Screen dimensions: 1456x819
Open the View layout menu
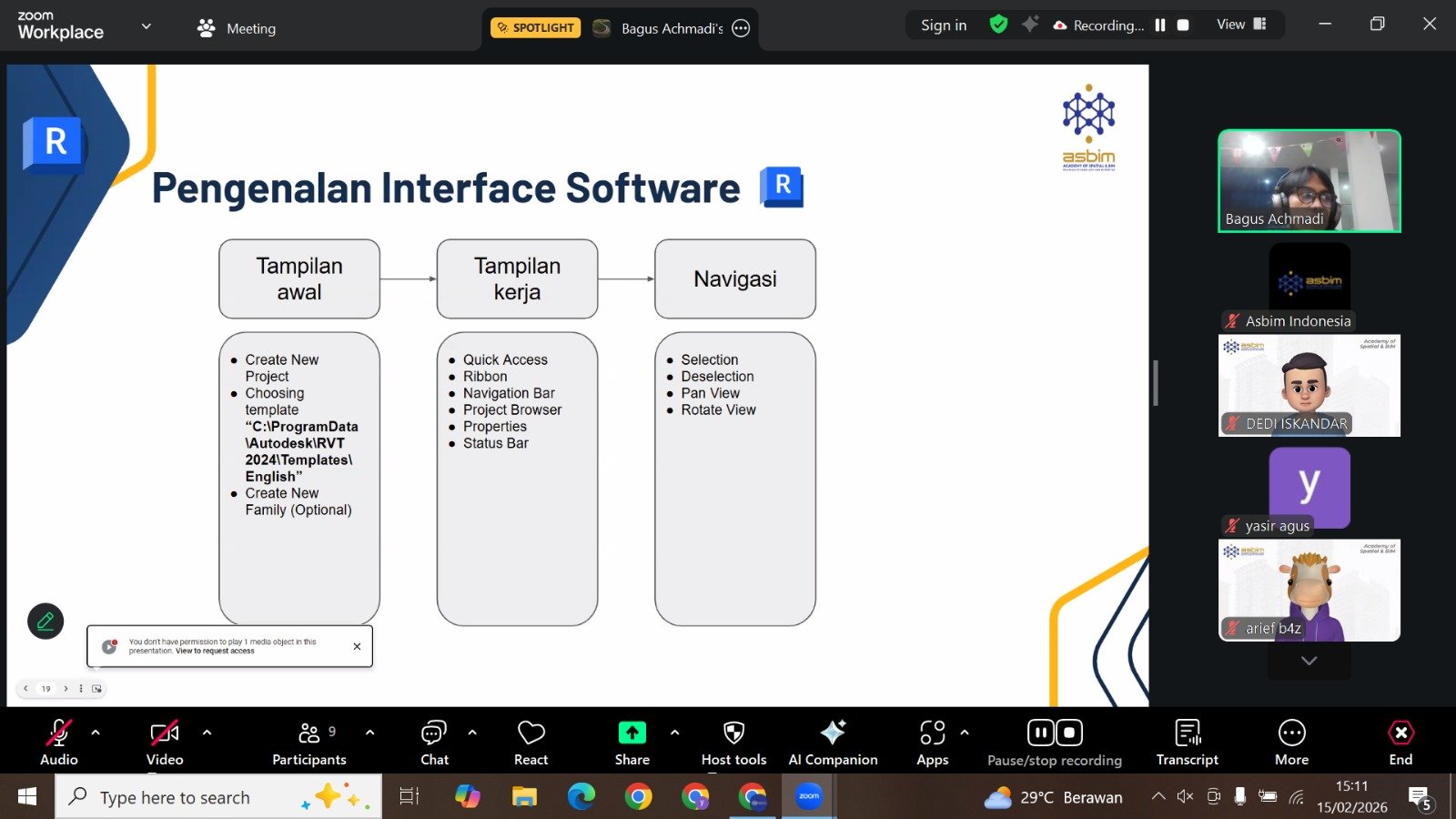point(1241,25)
